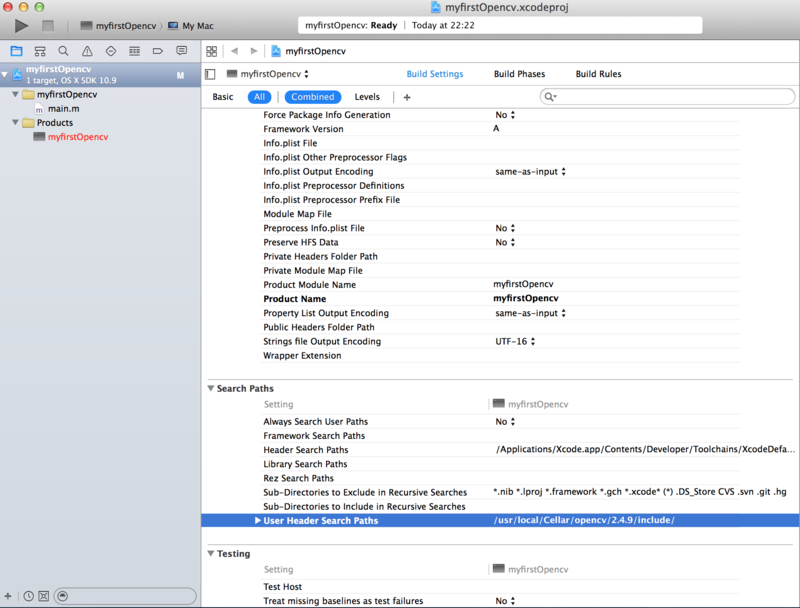The image size is (800, 608).
Task: Select the Library Search Paths row
Action: point(500,464)
